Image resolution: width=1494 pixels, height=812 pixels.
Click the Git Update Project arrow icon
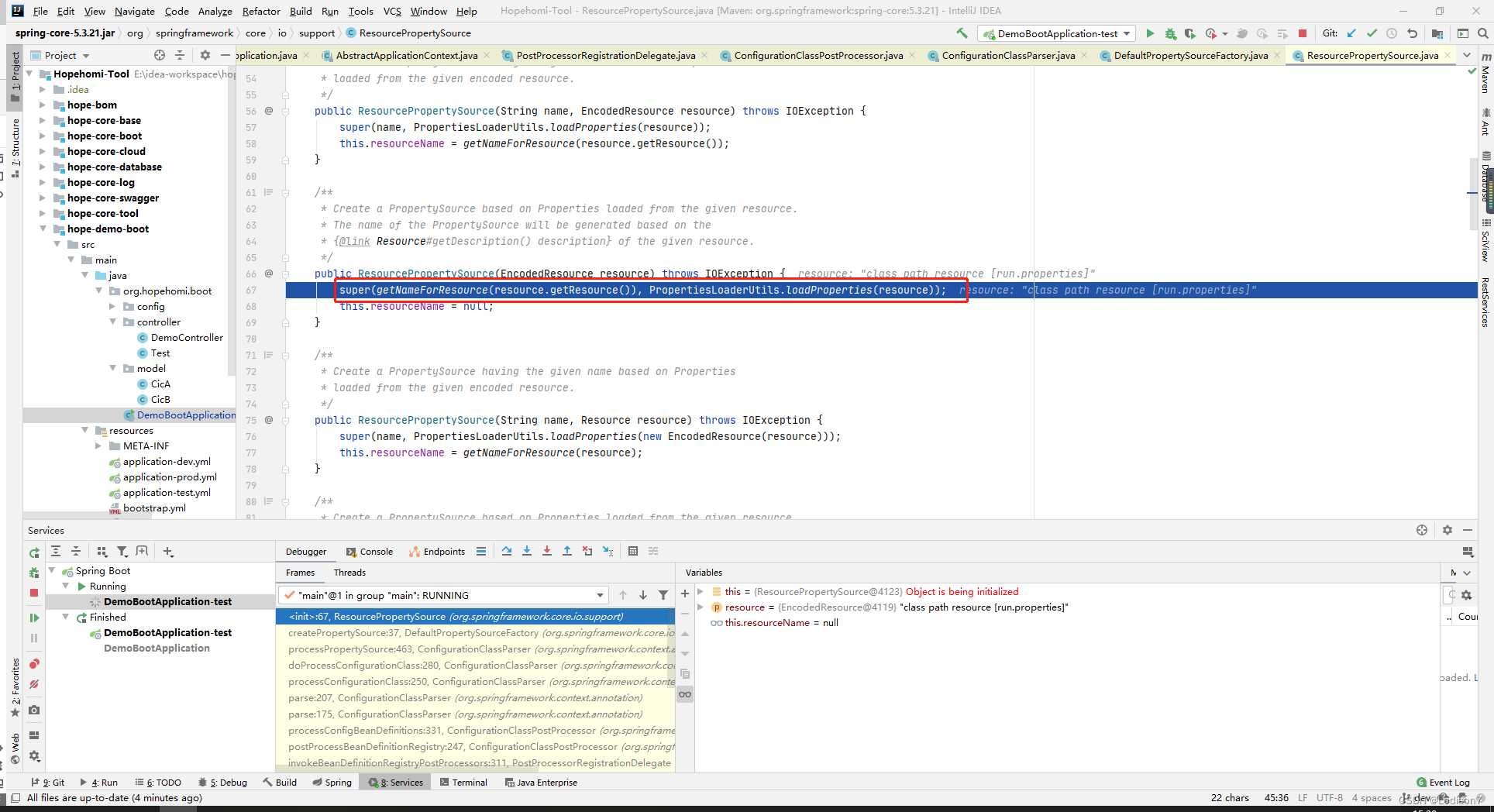1352,33
